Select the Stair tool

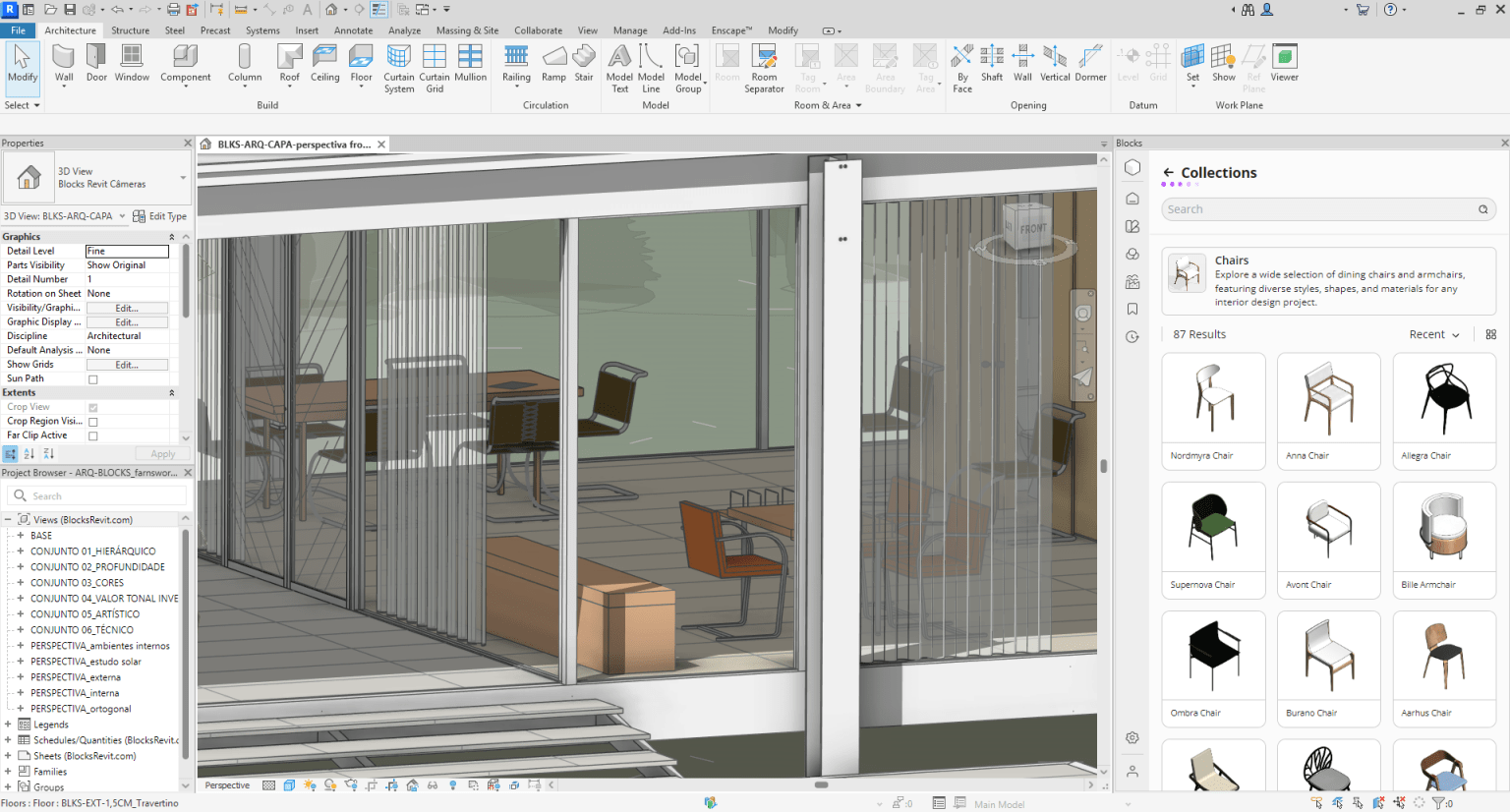[x=584, y=63]
